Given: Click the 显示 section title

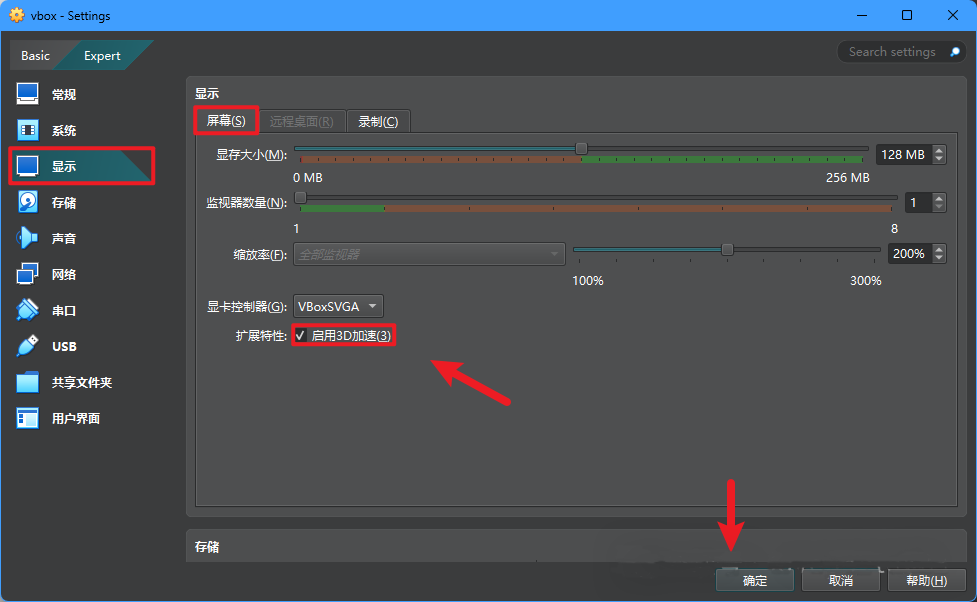Looking at the screenshot, I should [x=207, y=93].
